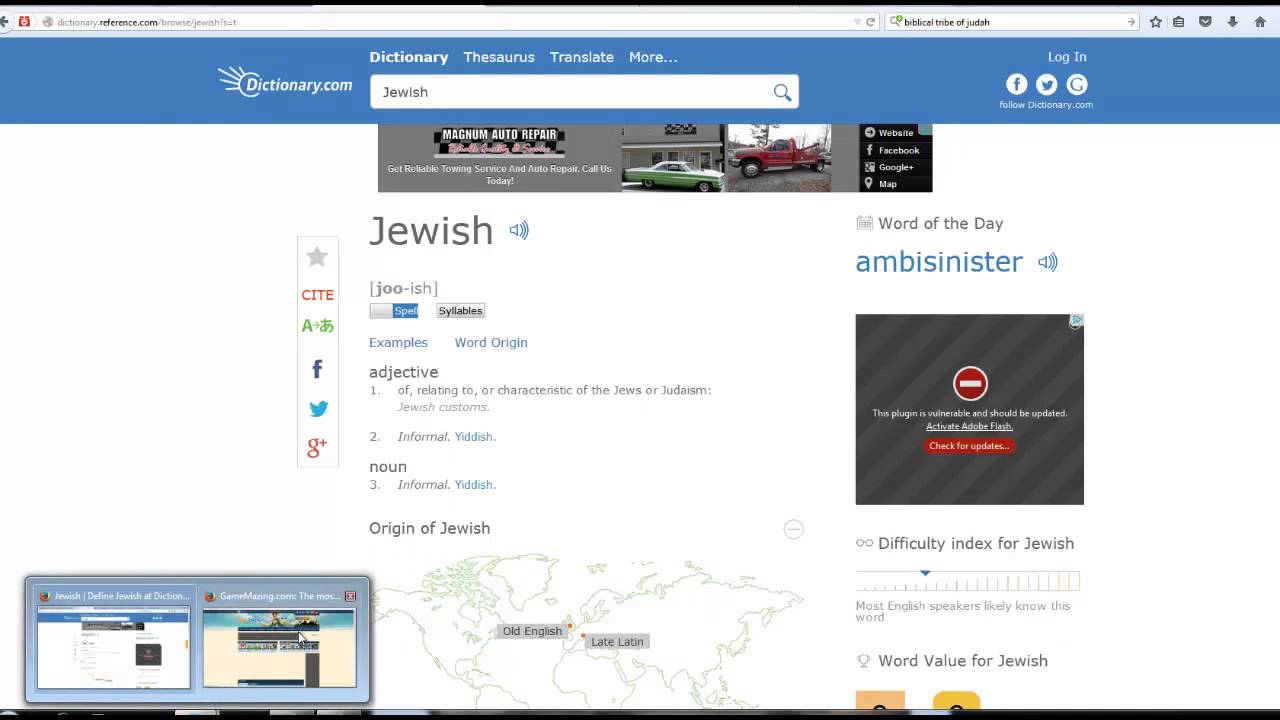Select the Dictionary tab in site header
The image size is (1280, 720).
pyautogui.click(x=408, y=57)
